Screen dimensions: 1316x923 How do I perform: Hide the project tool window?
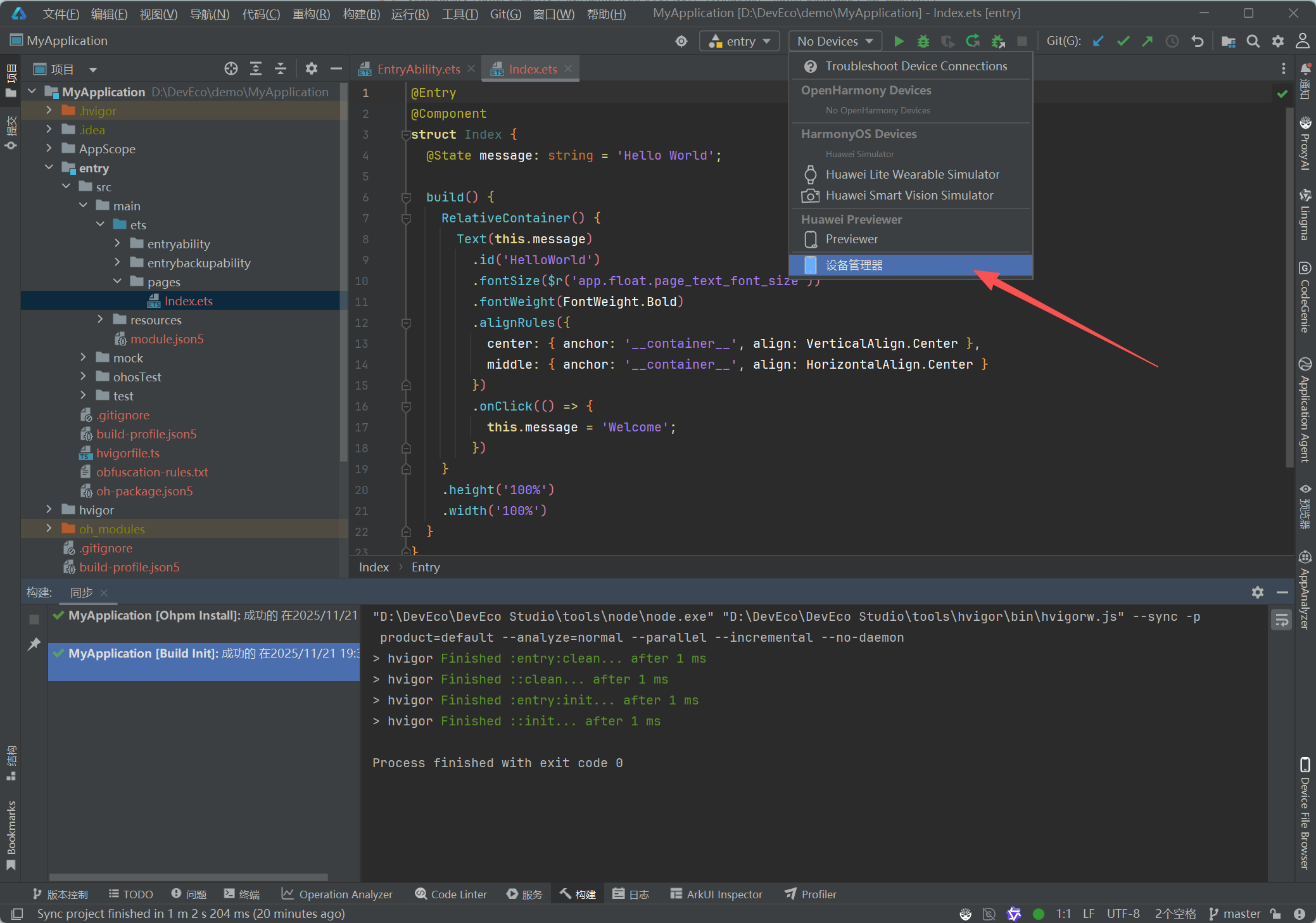(x=336, y=68)
